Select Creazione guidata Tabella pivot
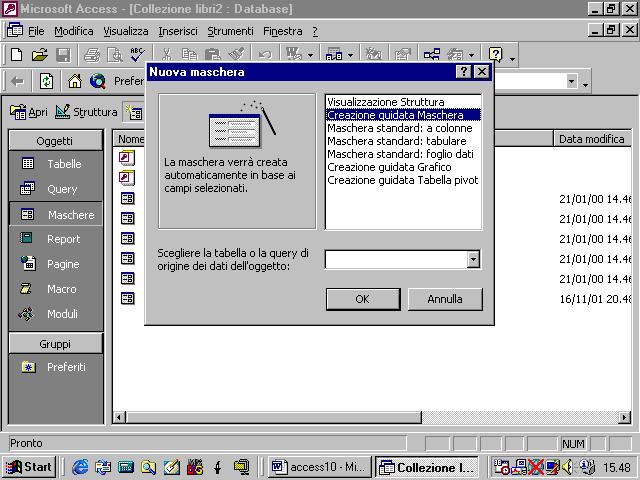The image size is (640, 480). (402, 180)
